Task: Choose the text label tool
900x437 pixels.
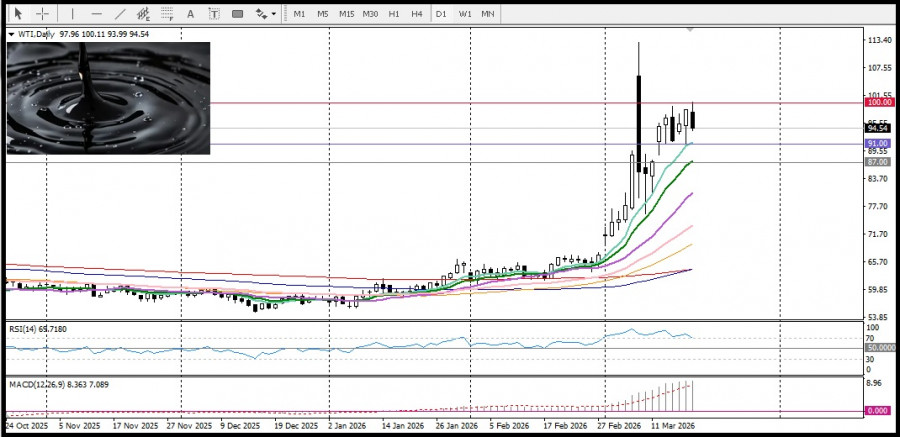Action: pos(213,14)
